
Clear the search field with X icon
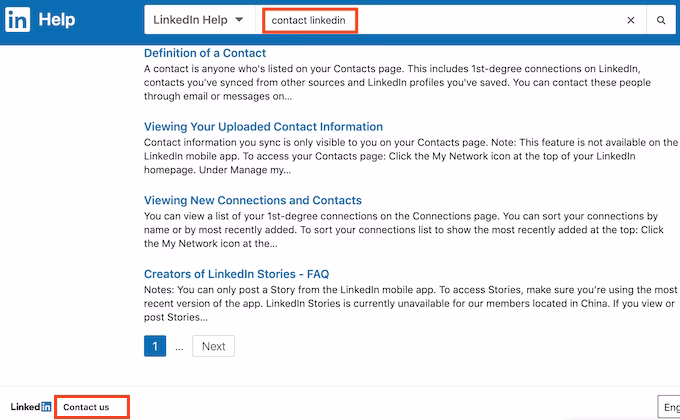pos(630,20)
